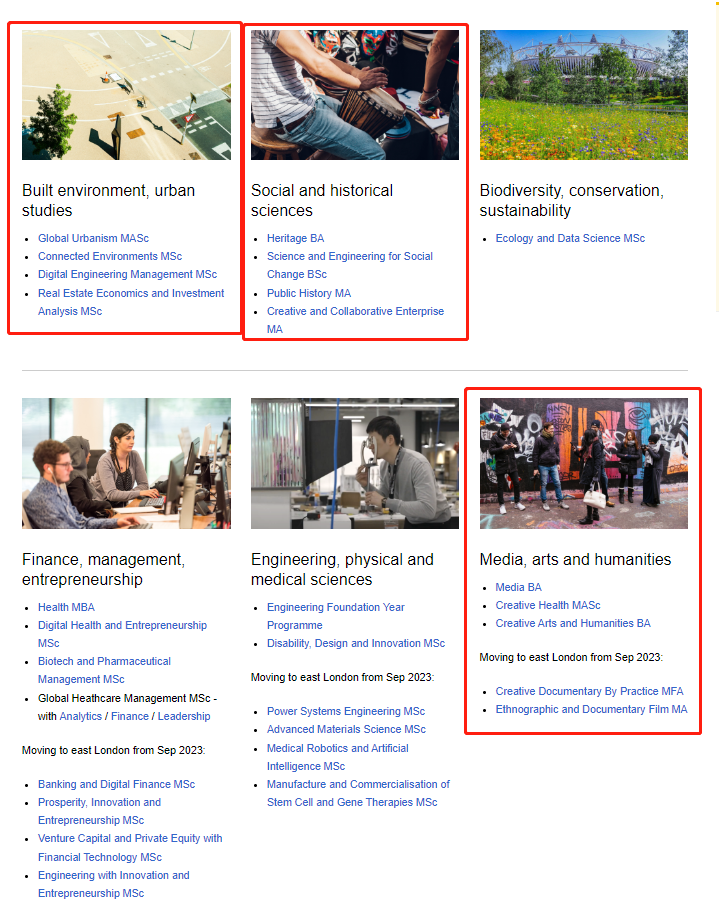Screen dimensions: 719x915
Task: Open the Finance option of Global Healthcare Management
Action: [130, 716]
